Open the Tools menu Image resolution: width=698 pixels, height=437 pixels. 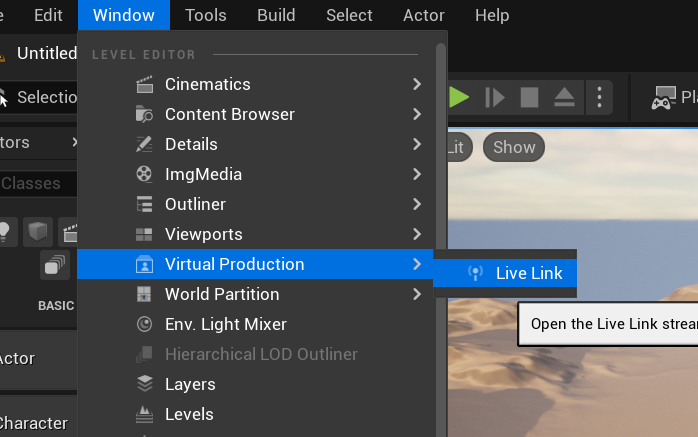coord(206,15)
